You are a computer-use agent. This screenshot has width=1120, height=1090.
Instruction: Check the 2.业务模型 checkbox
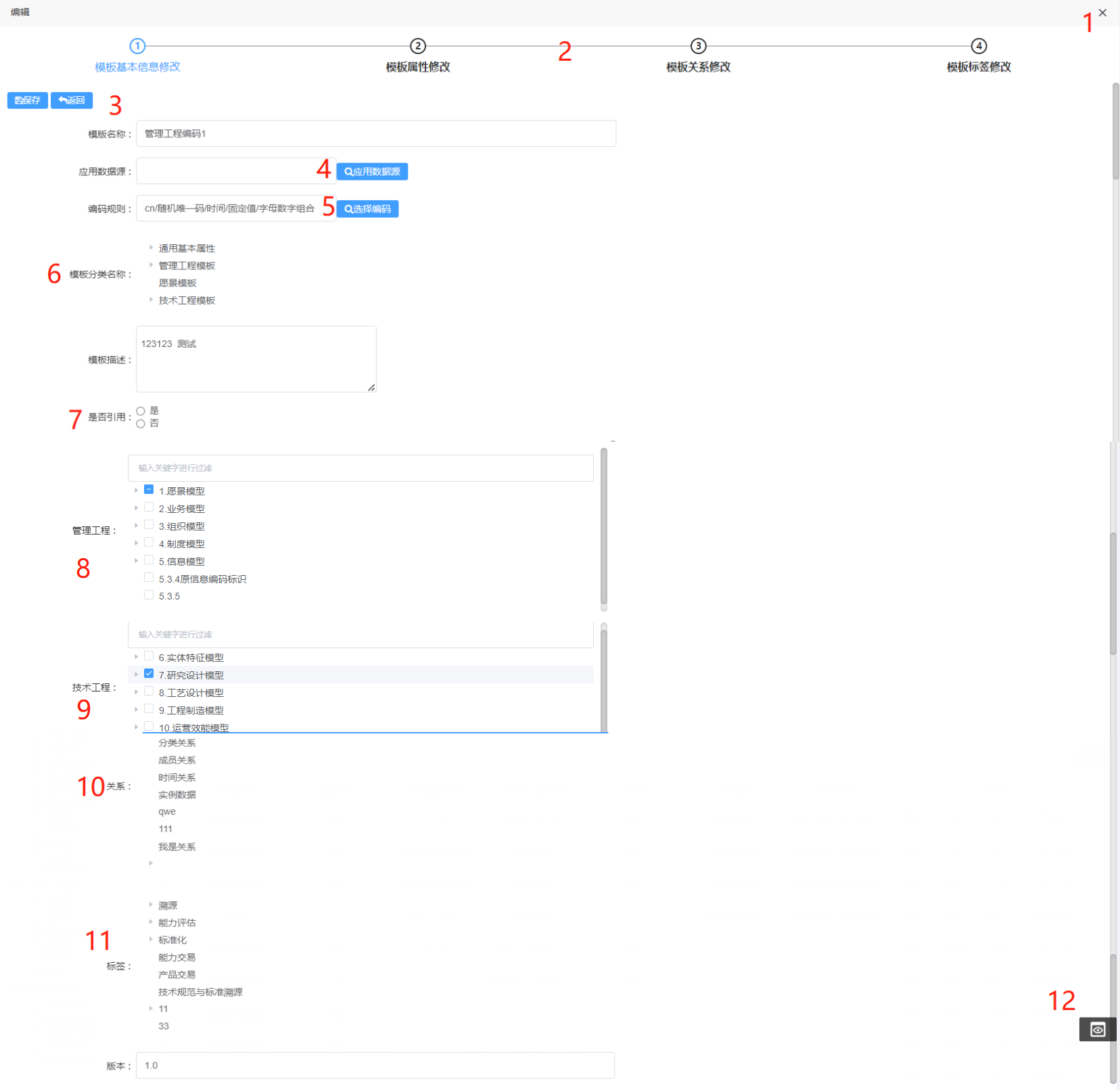coord(149,507)
